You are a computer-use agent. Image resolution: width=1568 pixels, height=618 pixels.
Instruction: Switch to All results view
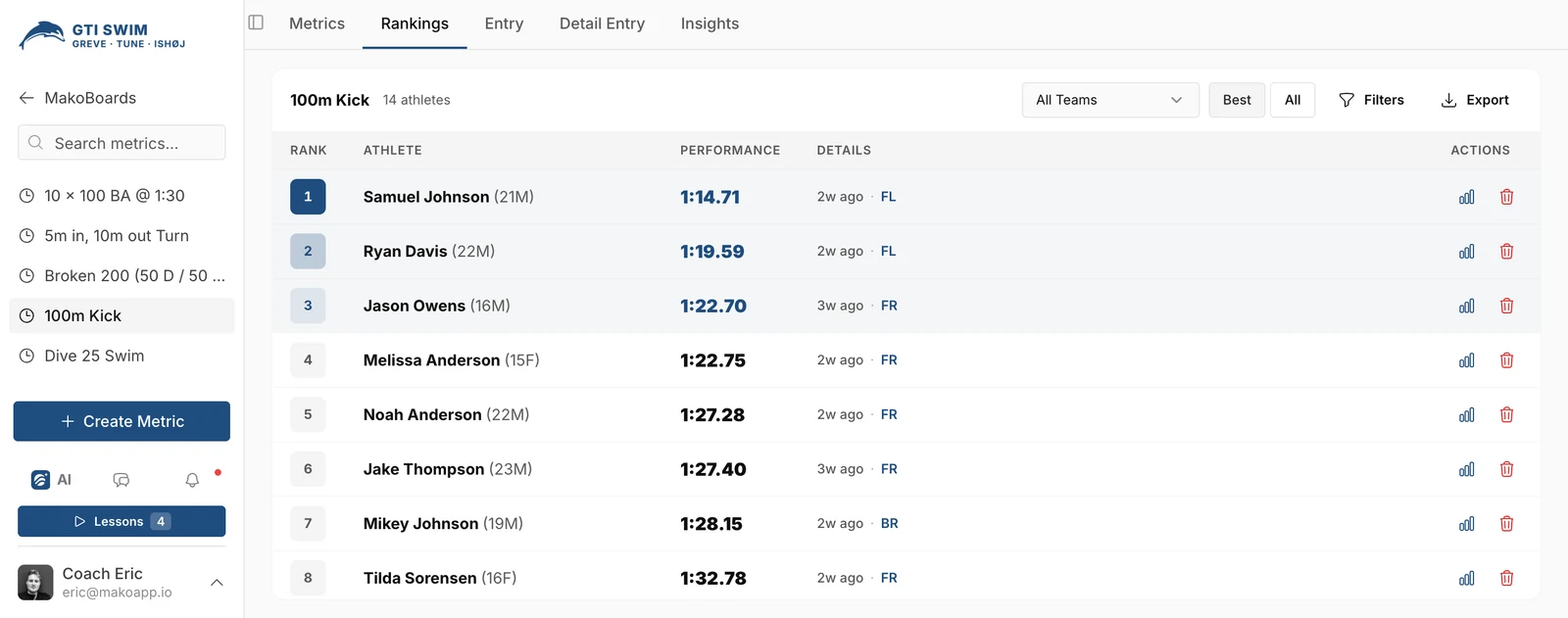tap(1293, 100)
